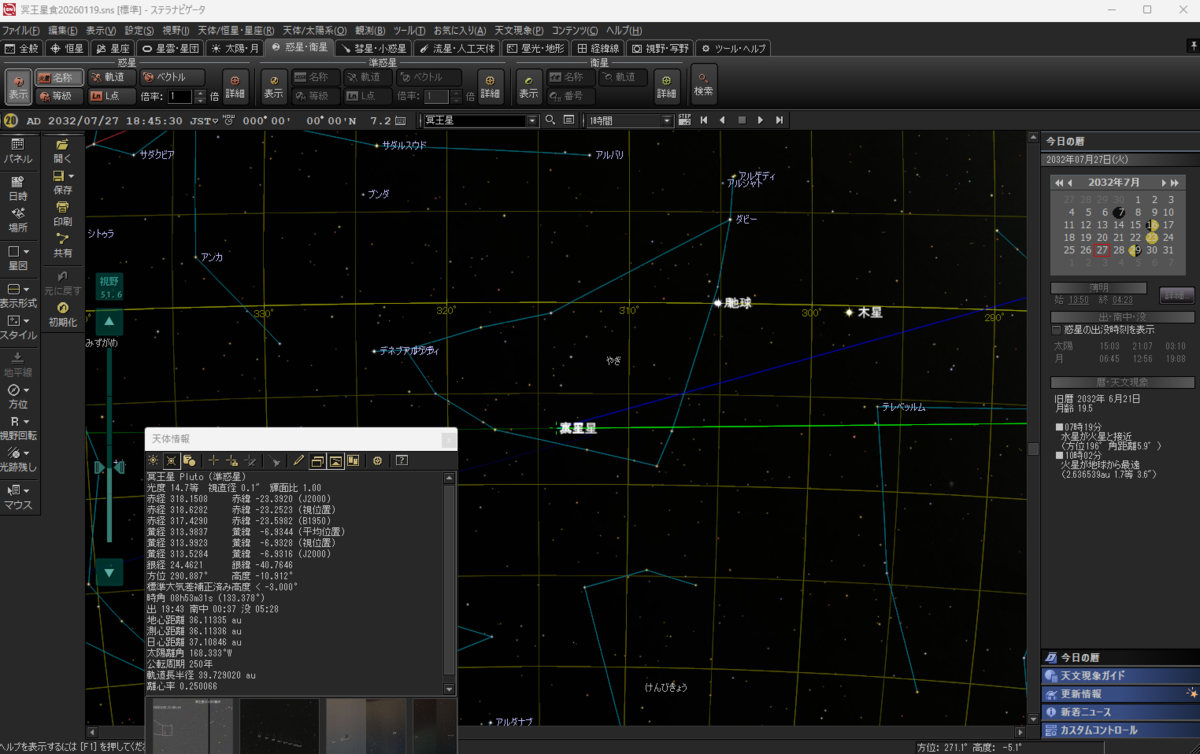Expand the 1時間 time step combo box

(x=667, y=120)
